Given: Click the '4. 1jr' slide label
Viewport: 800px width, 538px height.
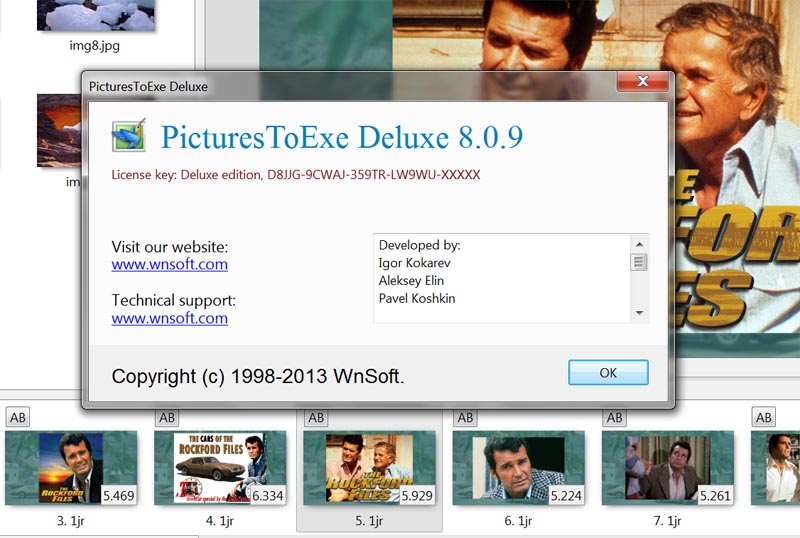Looking at the screenshot, I should point(220,521).
